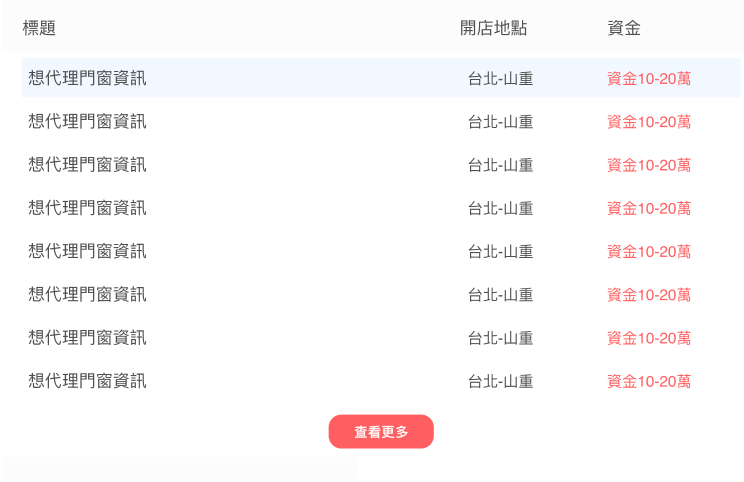Open the last row 想代理門窗資訊 title
This screenshot has height=482, width=744.
(x=87, y=381)
